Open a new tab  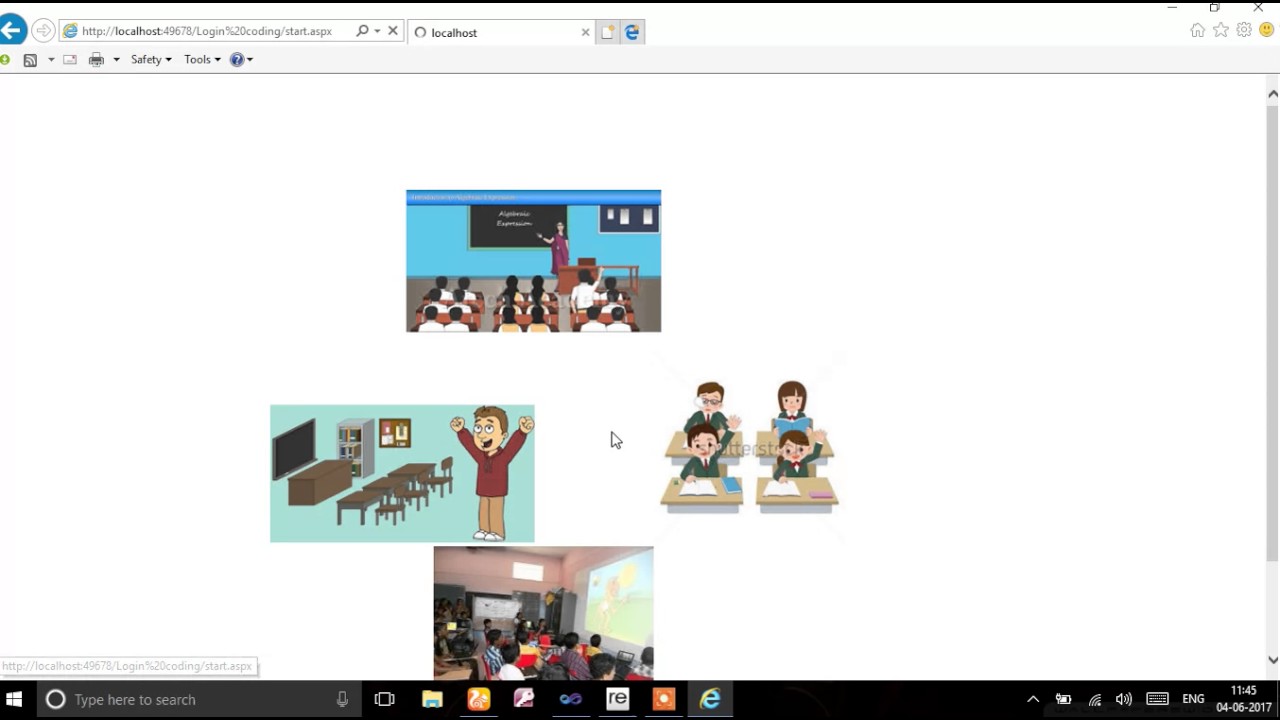tap(607, 32)
